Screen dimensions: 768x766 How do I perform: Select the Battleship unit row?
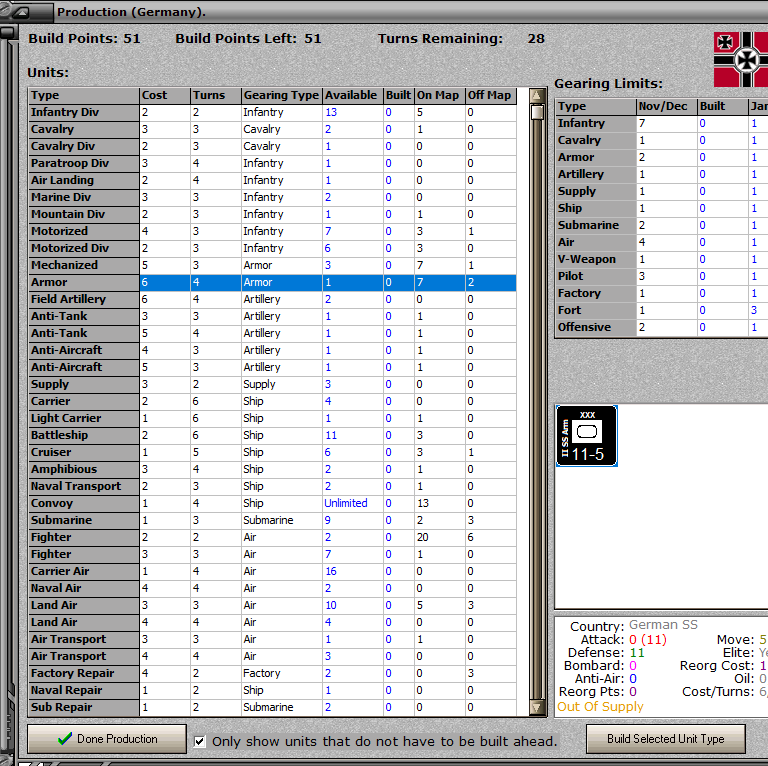pyautogui.click(x=272, y=435)
